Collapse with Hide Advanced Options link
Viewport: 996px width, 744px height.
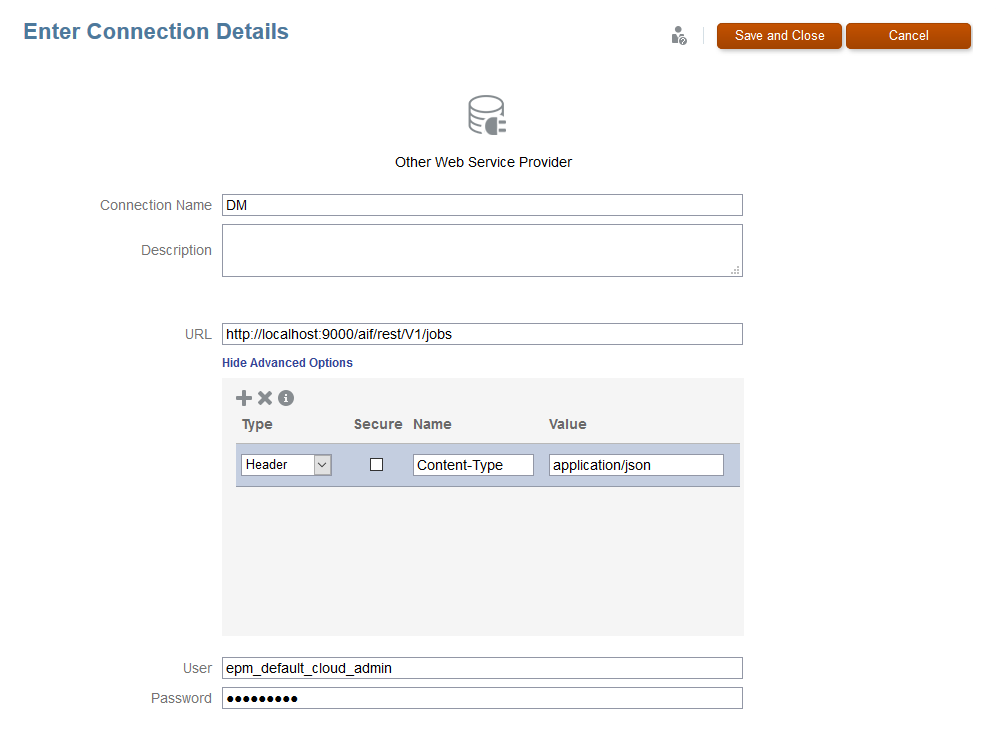pyautogui.click(x=287, y=363)
